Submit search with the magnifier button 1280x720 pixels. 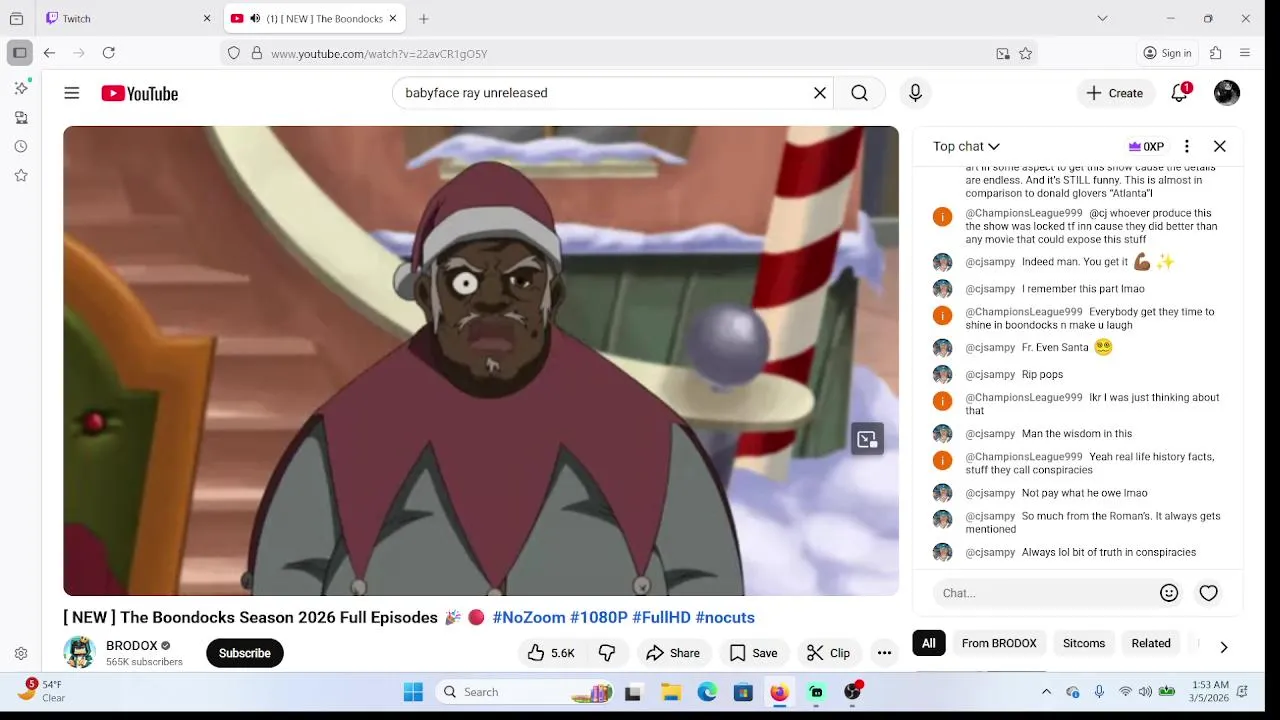(859, 93)
